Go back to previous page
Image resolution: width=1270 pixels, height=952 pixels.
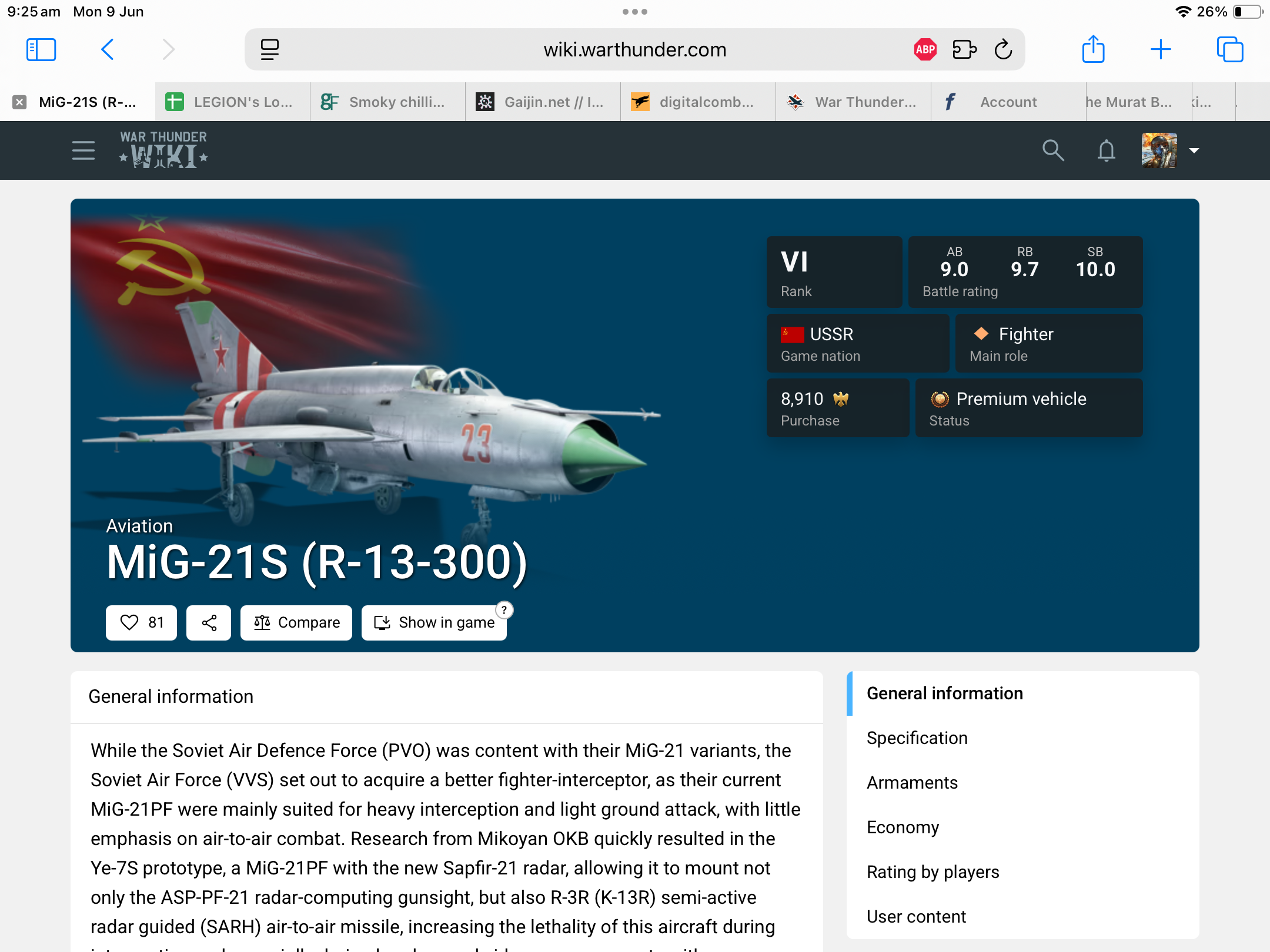pos(108,49)
